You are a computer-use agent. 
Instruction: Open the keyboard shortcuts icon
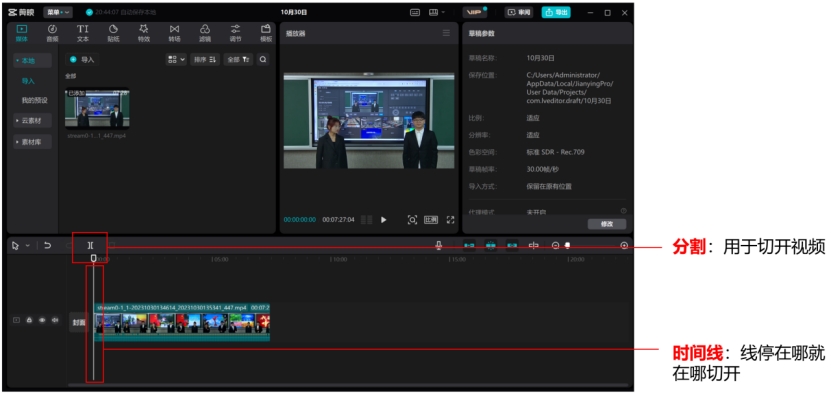tap(415, 12)
